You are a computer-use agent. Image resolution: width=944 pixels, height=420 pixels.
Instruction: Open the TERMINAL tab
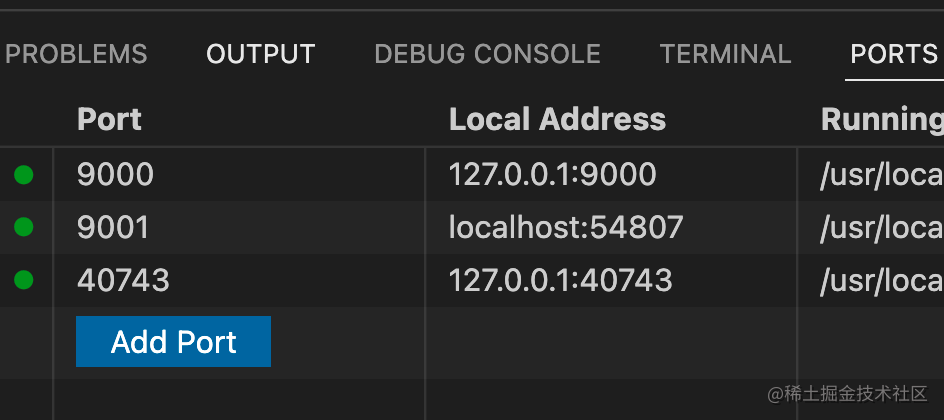tap(725, 54)
